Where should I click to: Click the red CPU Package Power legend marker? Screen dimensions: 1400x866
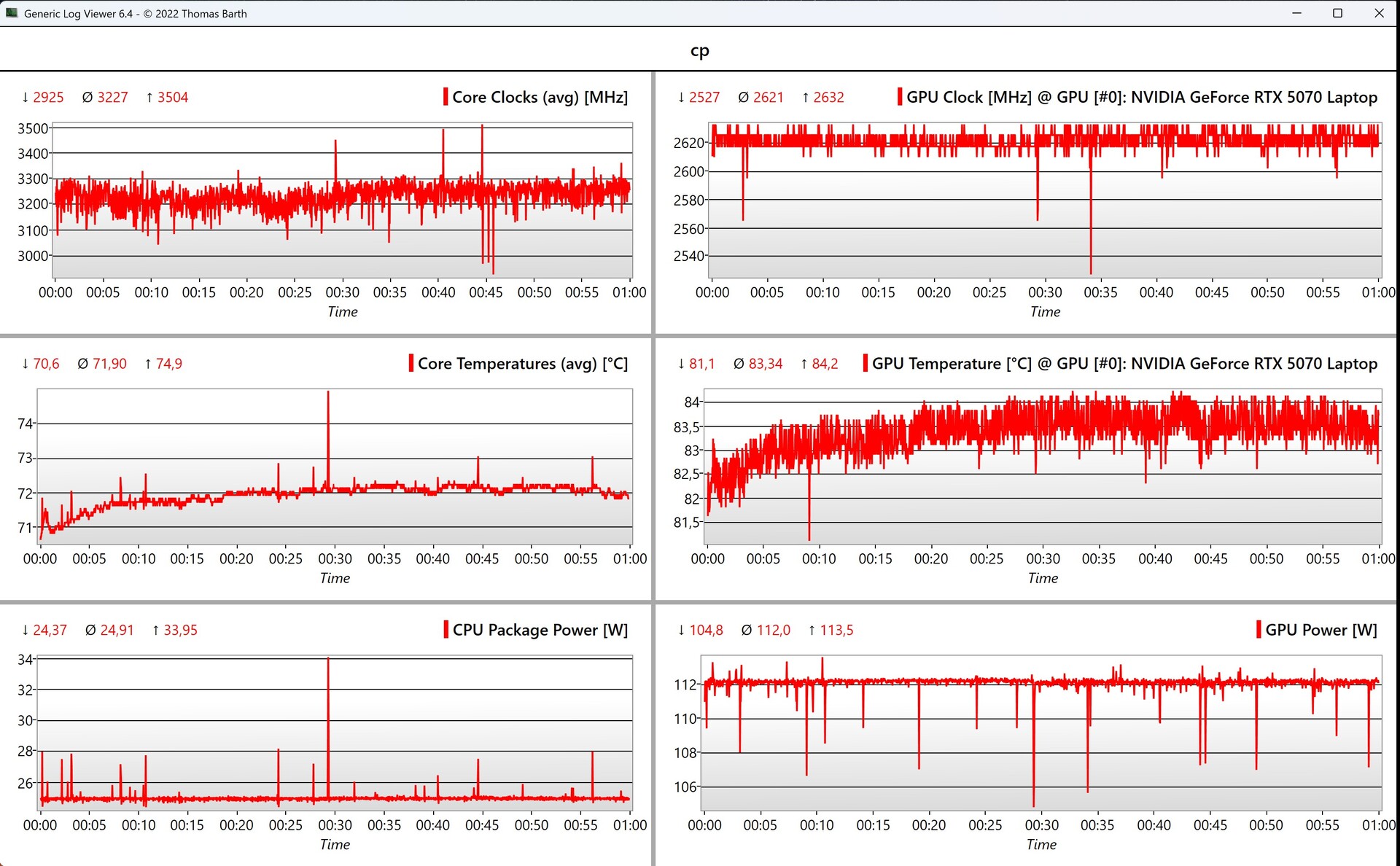pyautogui.click(x=446, y=629)
